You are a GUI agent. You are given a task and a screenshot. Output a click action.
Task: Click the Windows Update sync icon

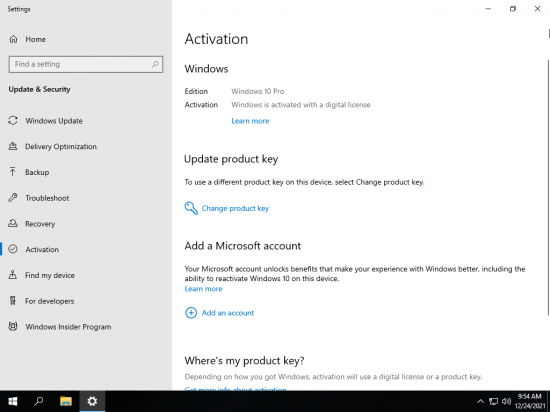click(13, 121)
